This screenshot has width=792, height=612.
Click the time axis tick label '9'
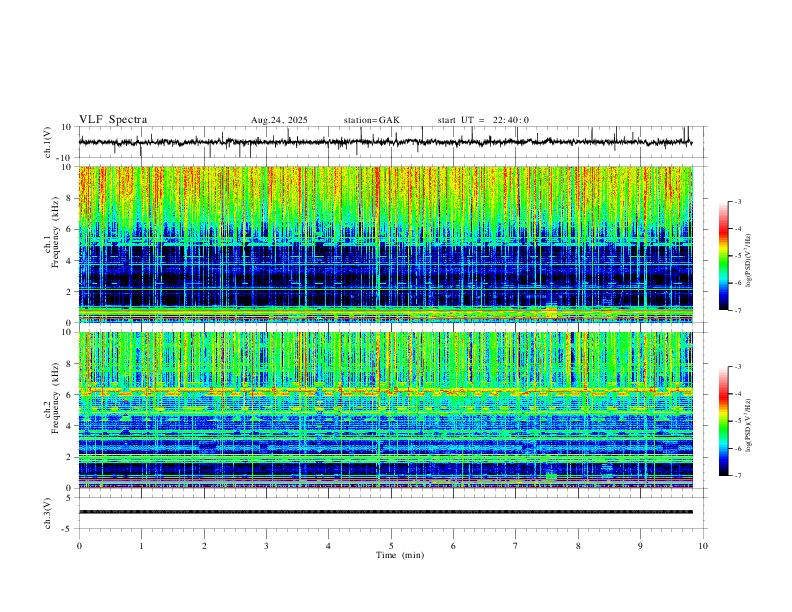pos(640,546)
